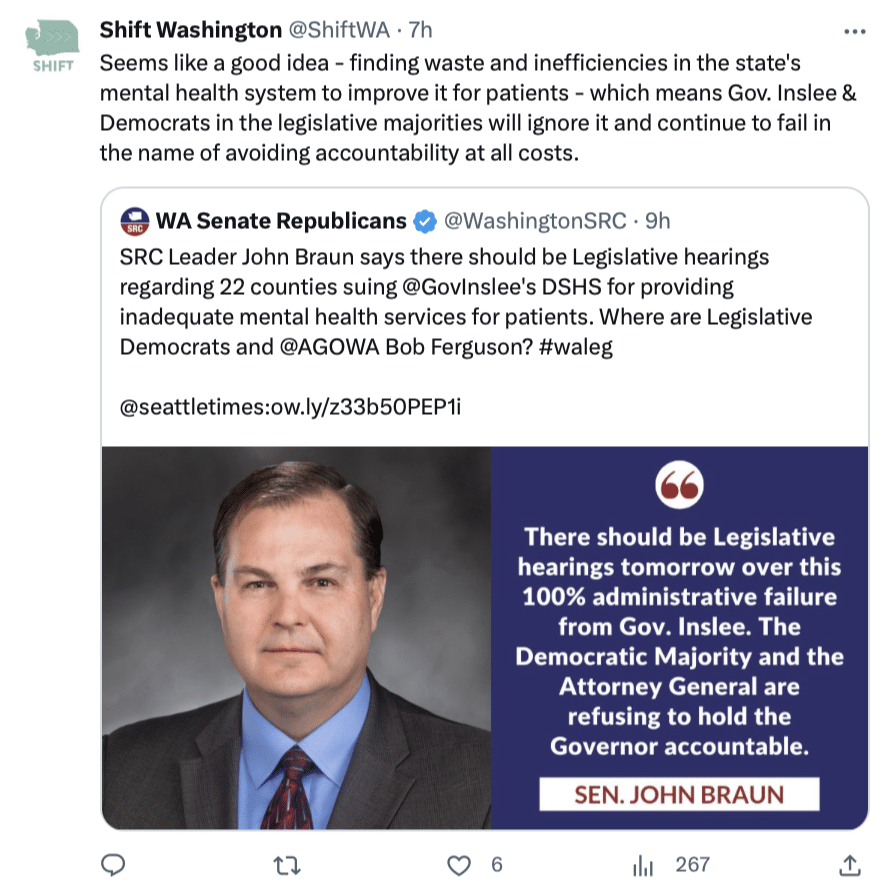Click the quoted tweet body text
The height and width of the screenshot is (894, 886).
click(465, 302)
